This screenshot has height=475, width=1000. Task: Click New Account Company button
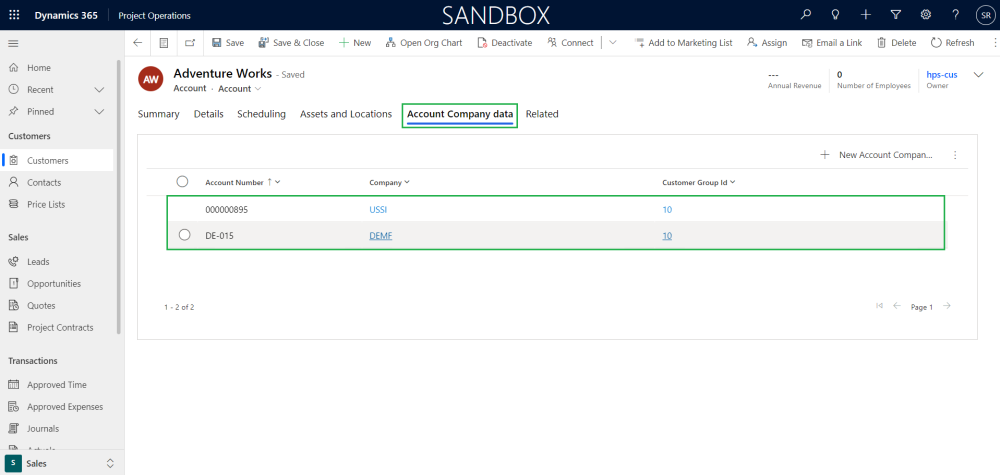pyautogui.click(x=876, y=155)
